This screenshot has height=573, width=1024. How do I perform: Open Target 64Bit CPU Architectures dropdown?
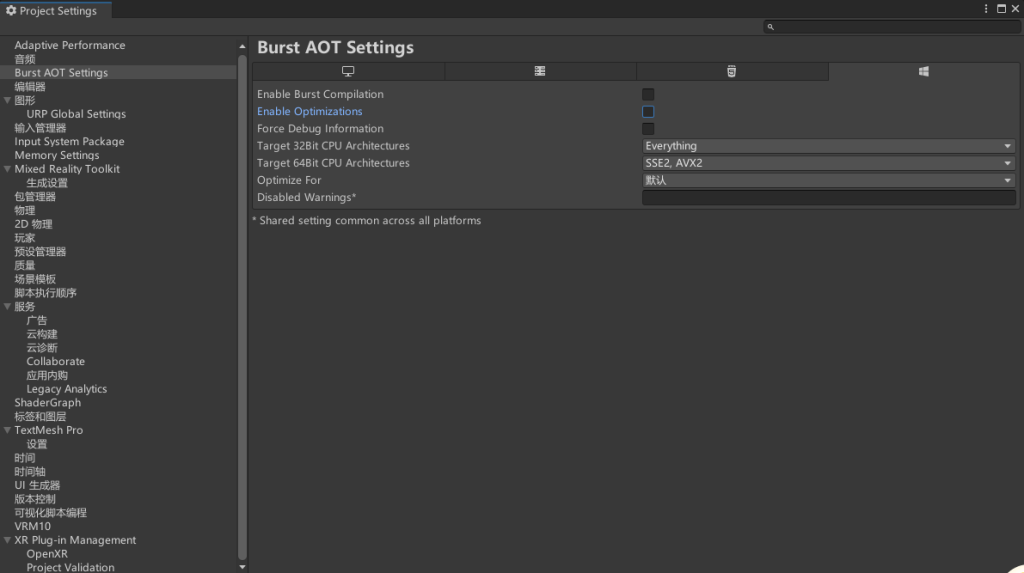pos(829,163)
